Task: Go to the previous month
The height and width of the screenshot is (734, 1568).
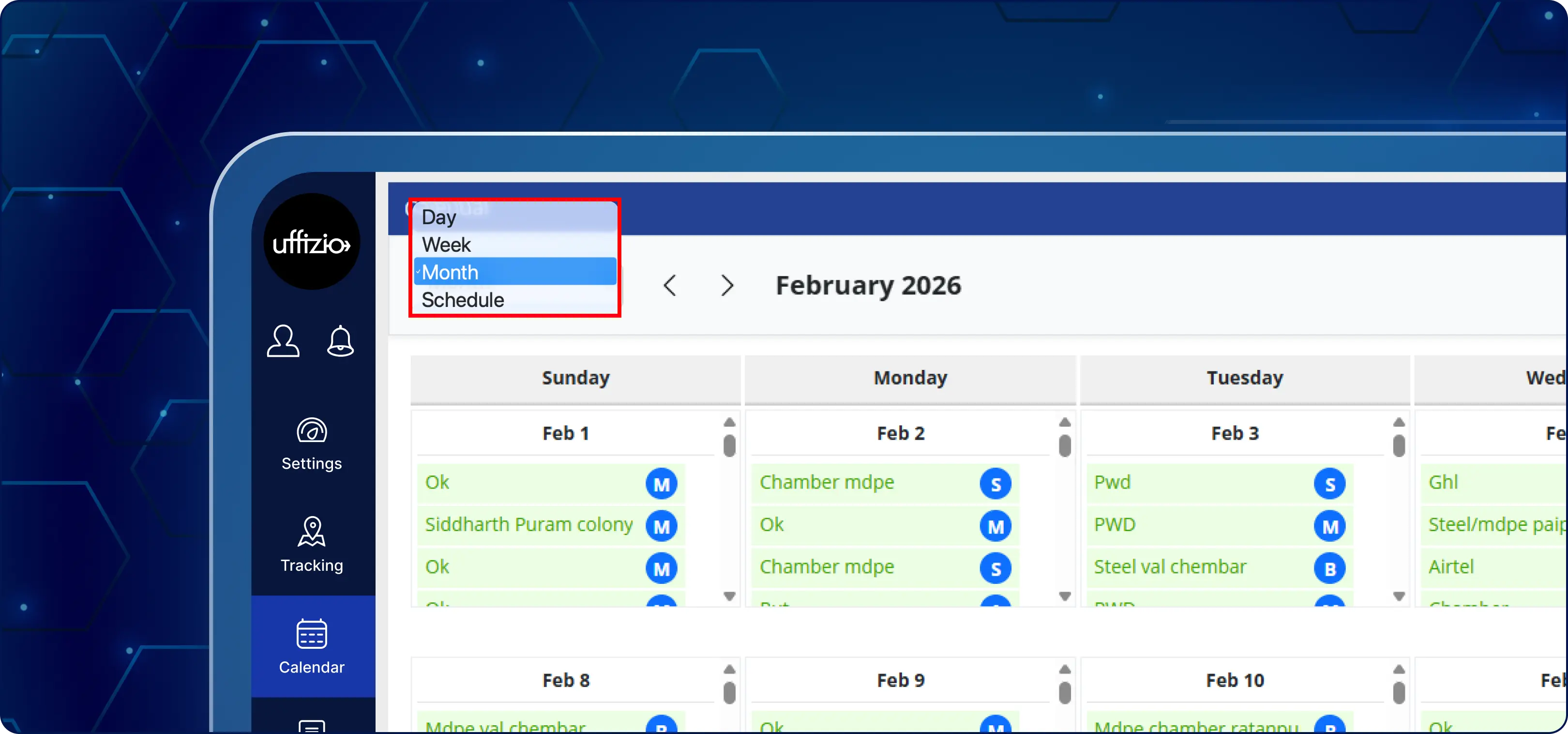Action: 670,285
